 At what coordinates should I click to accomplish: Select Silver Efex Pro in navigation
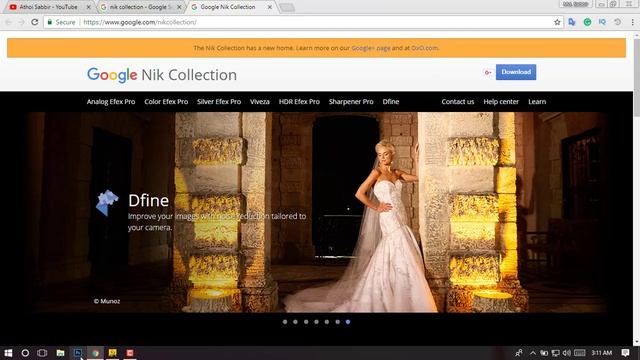pyautogui.click(x=219, y=102)
